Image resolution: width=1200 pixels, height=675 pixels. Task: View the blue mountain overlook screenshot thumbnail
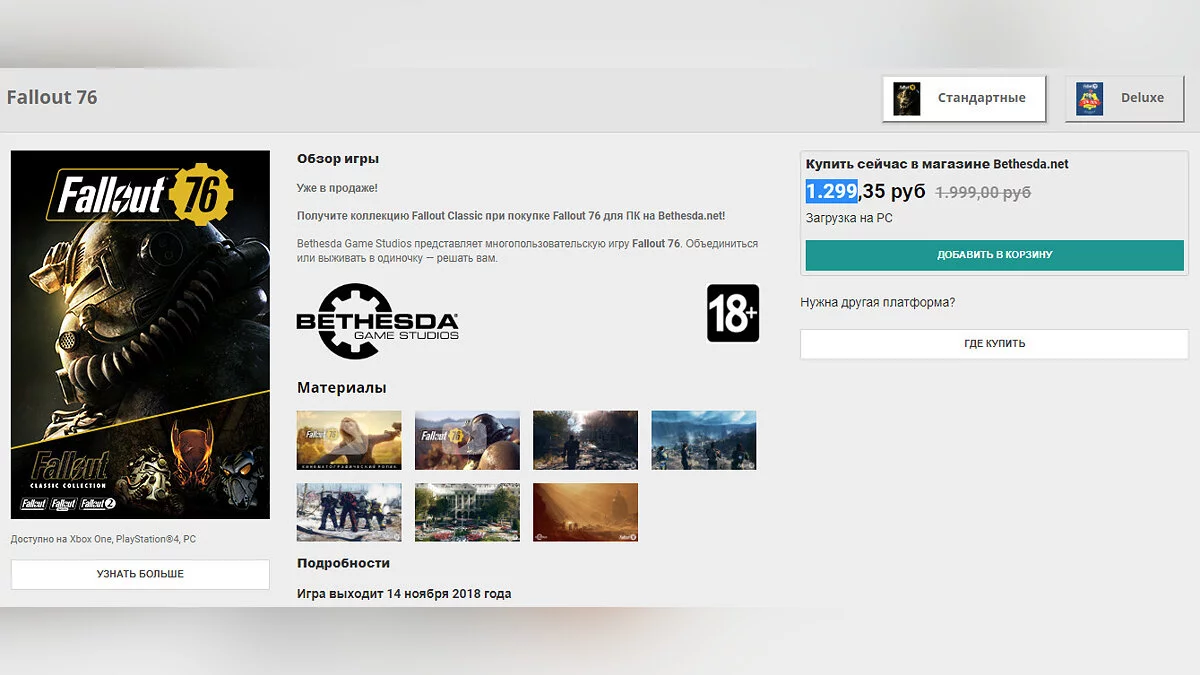click(703, 440)
